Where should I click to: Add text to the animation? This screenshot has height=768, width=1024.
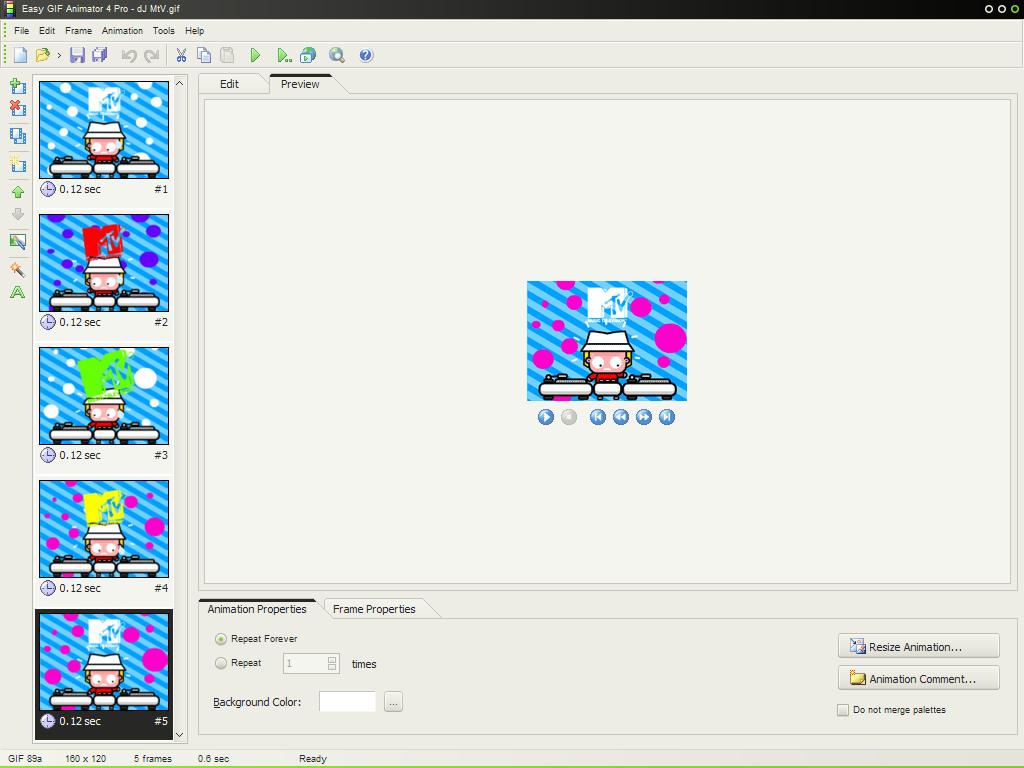16,291
